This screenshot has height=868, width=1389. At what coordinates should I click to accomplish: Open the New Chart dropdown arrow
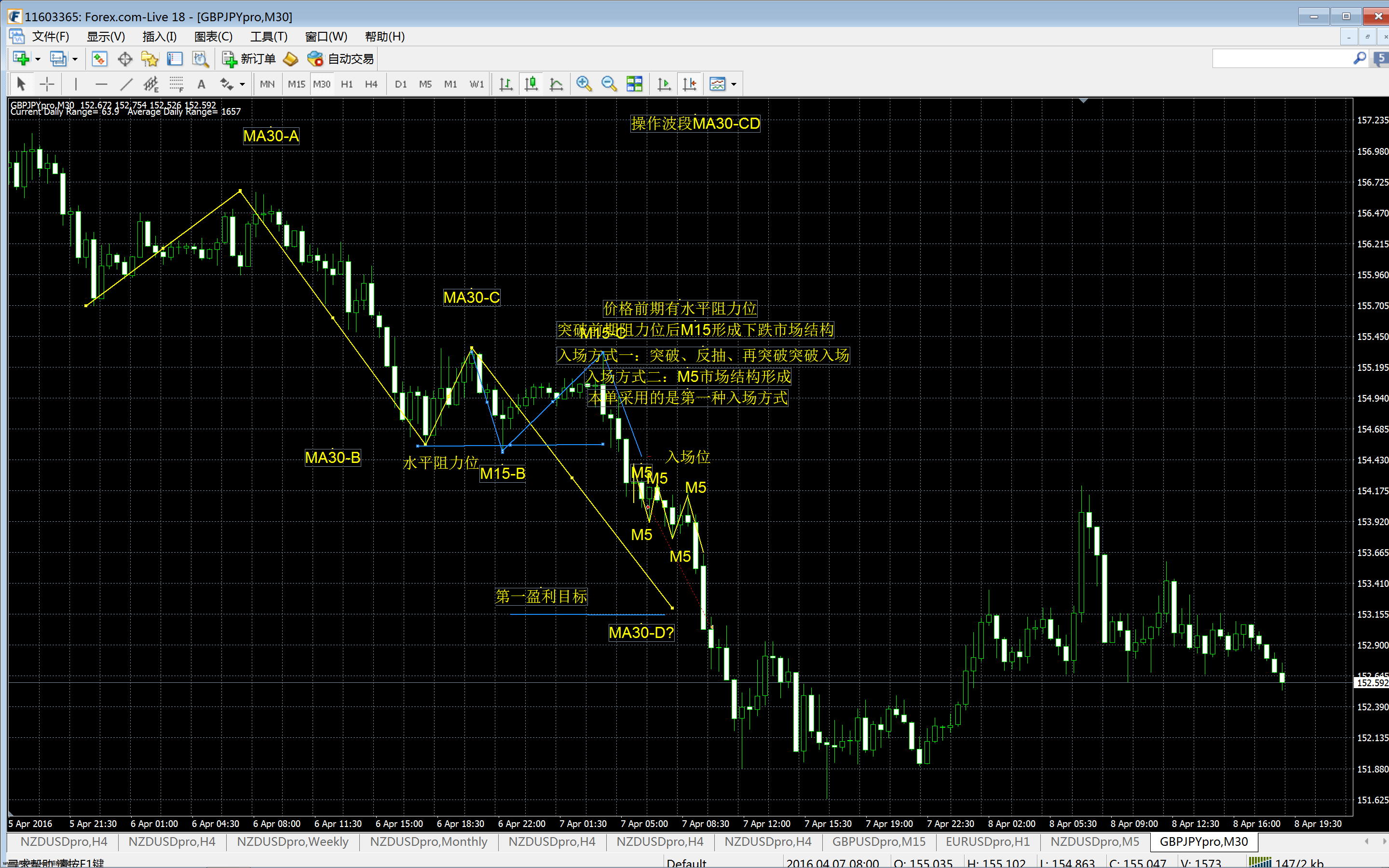pyautogui.click(x=38, y=59)
